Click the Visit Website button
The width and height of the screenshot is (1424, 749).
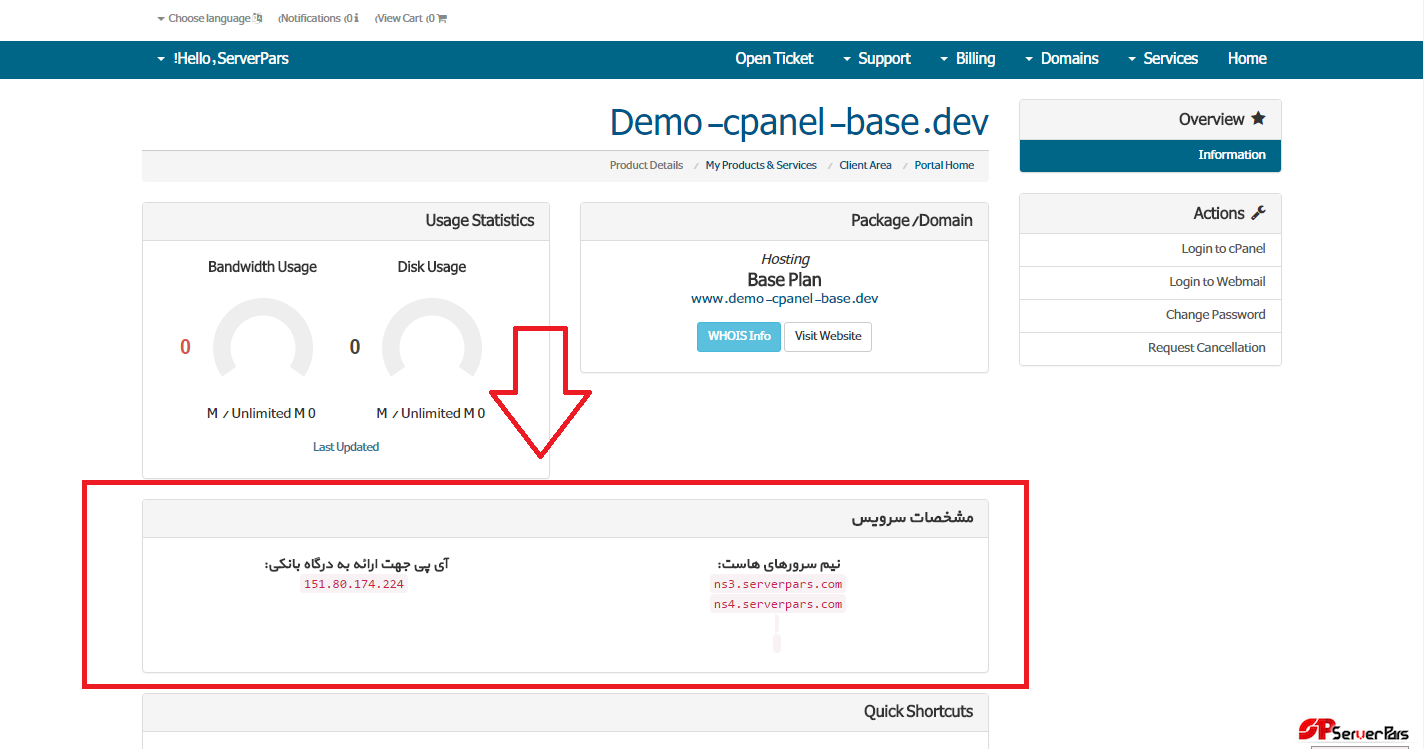coord(828,336)
